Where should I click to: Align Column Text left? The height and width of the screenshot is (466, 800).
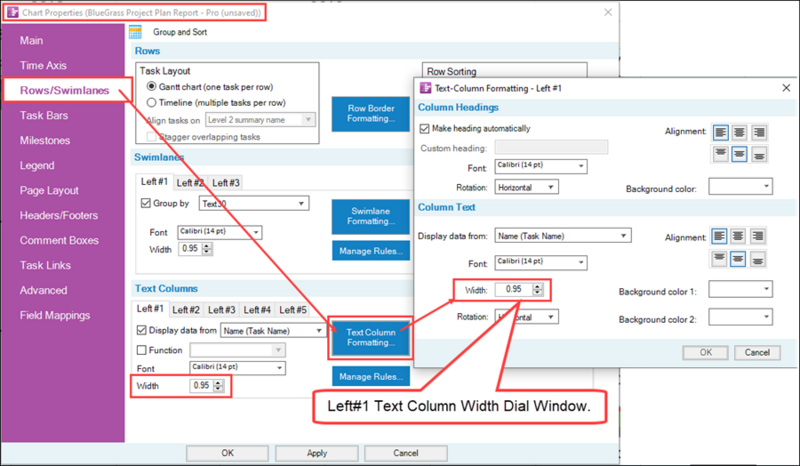pos(719,236)
